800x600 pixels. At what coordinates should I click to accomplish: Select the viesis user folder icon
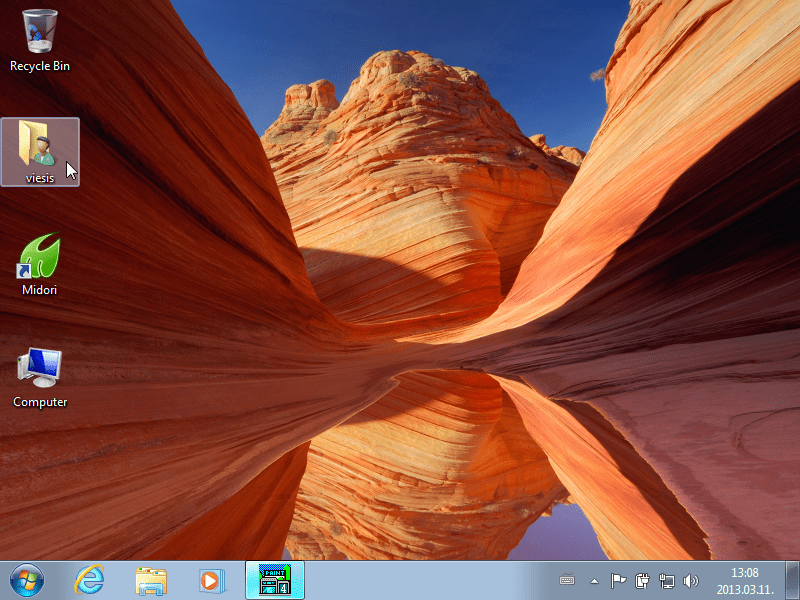(x=40, y=152)
